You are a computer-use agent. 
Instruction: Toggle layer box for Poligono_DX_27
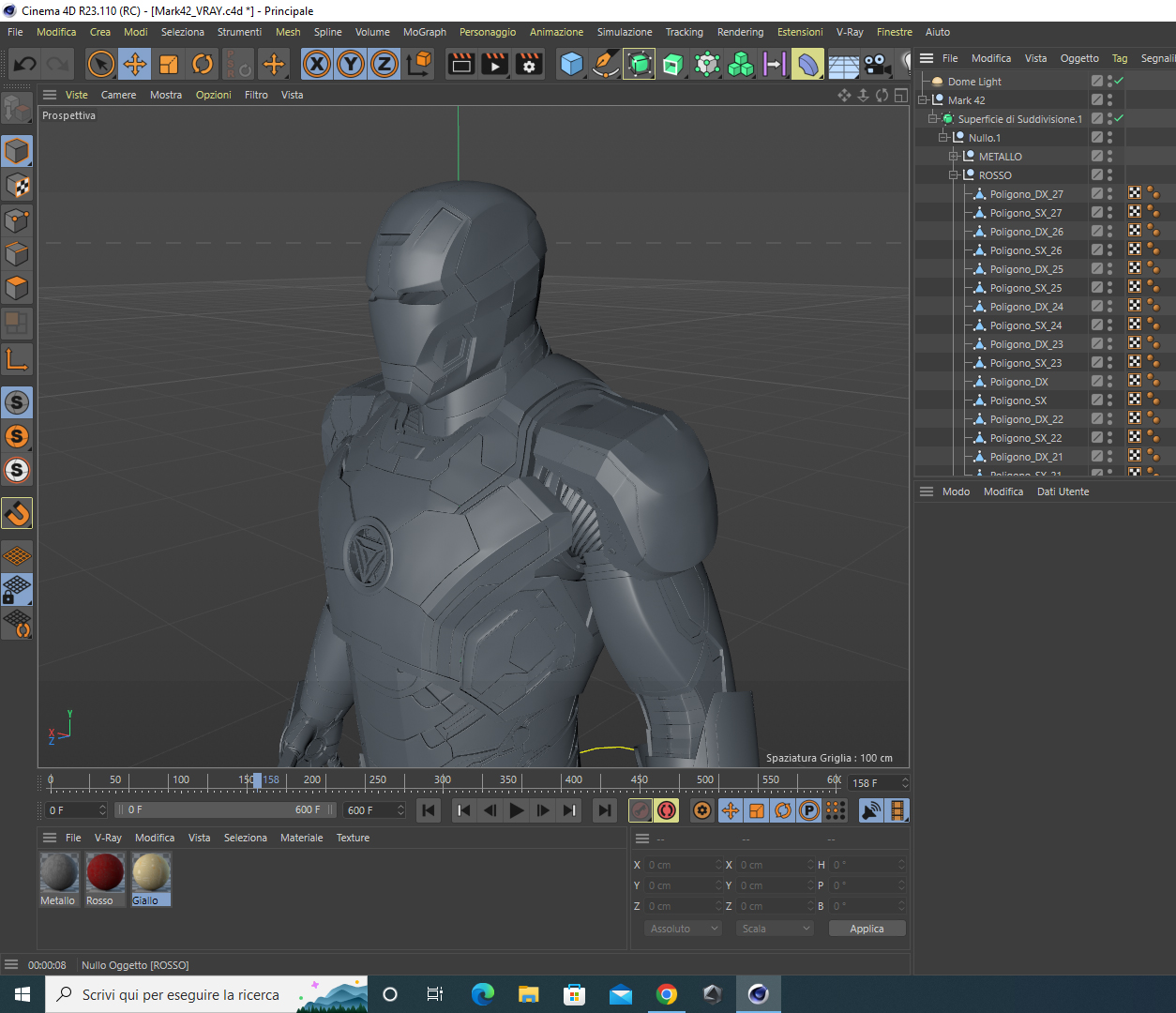click(x=1096, y=194)
